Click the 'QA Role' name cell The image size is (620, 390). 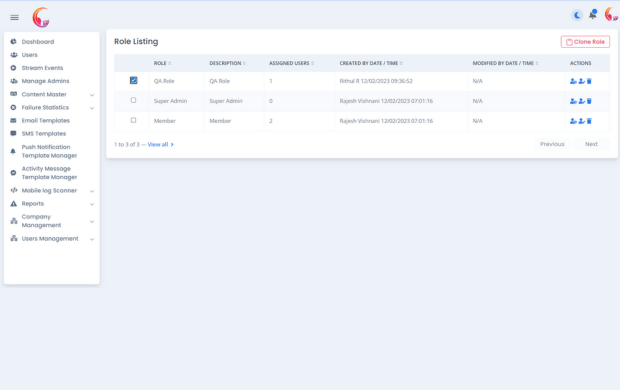point(164,81)
